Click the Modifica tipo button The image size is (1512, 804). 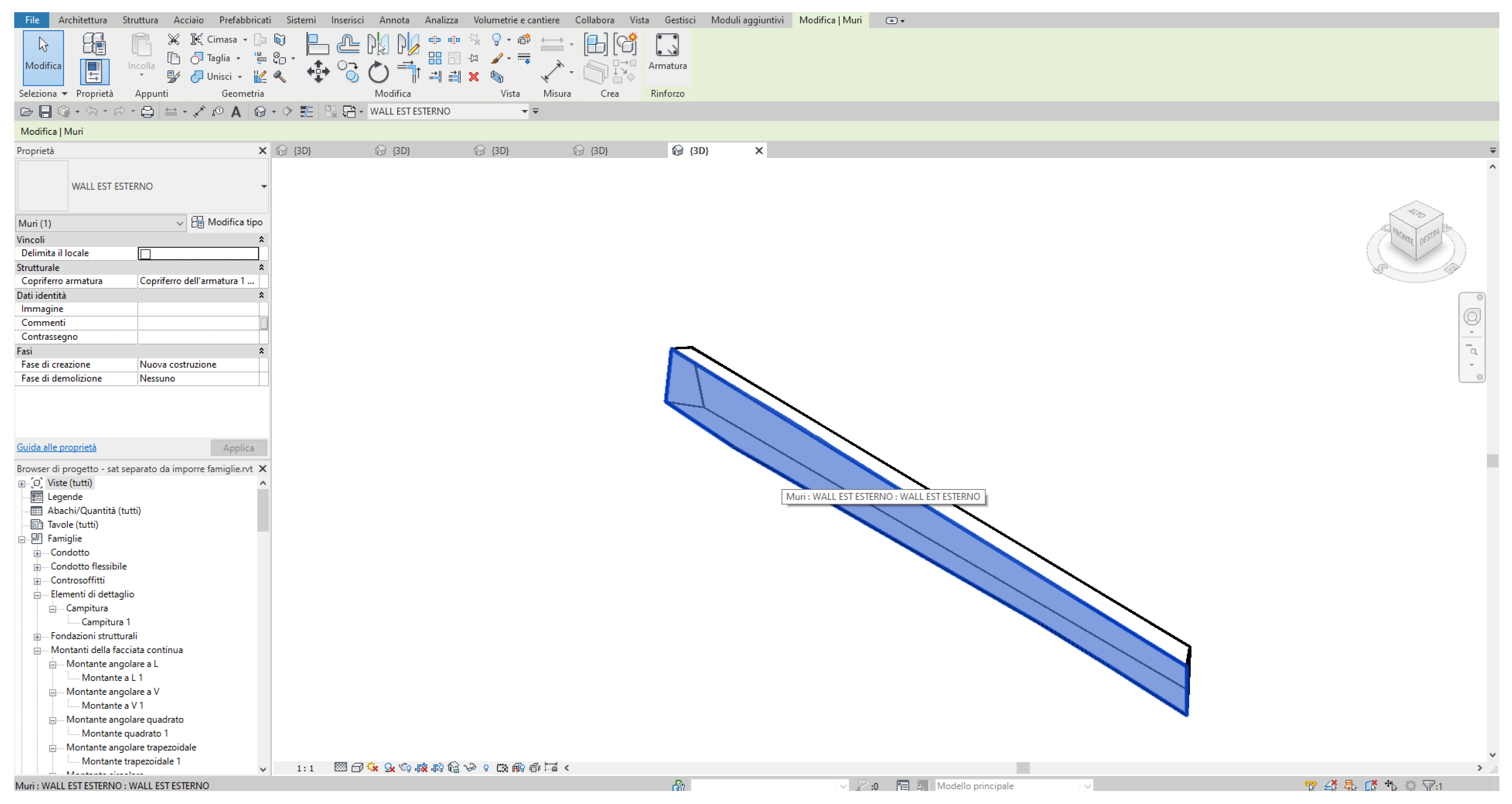tap(227, 222)
